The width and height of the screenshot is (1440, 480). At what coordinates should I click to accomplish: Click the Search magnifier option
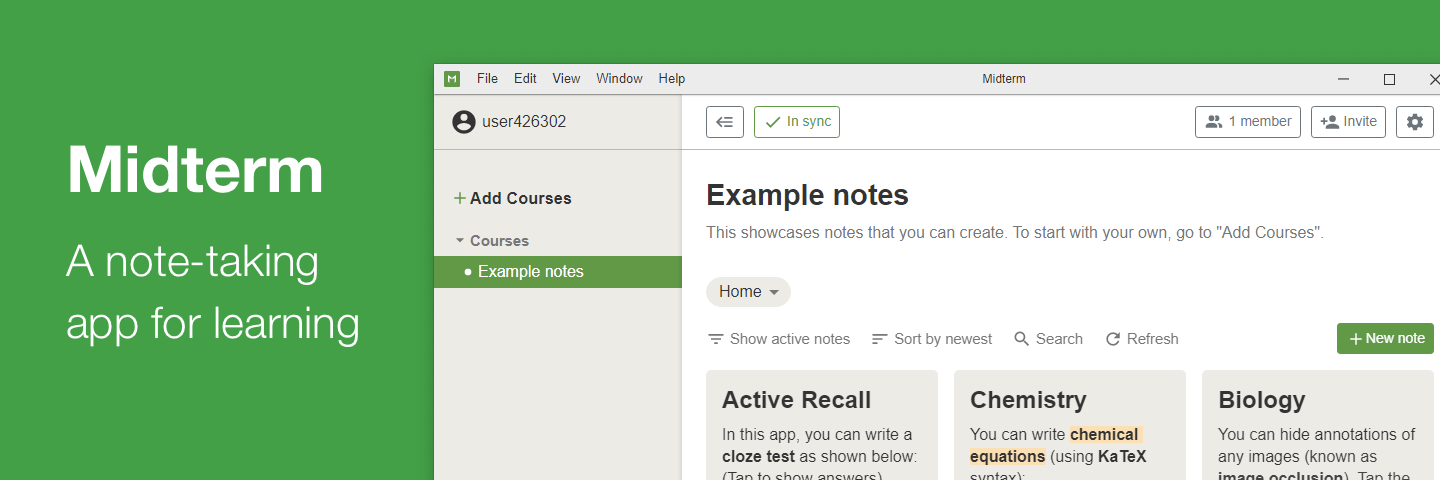click(1048, 339)
